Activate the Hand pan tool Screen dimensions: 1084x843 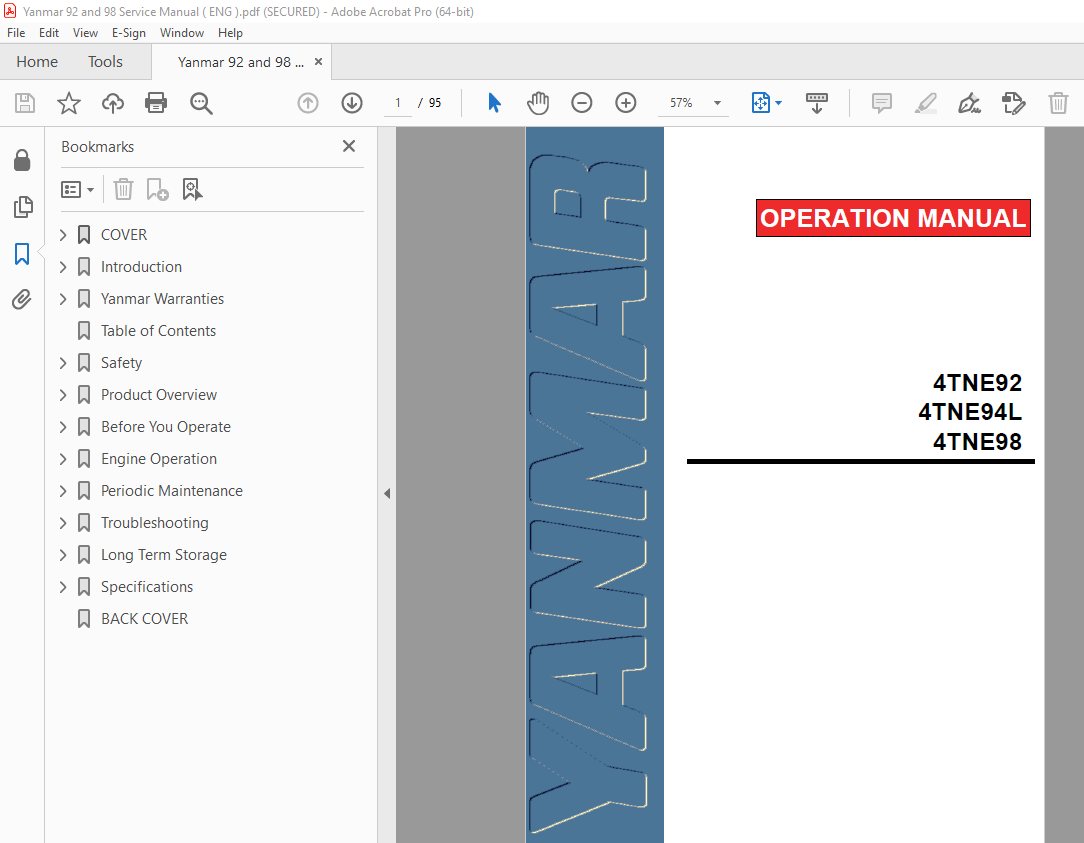tap(538, 103)
